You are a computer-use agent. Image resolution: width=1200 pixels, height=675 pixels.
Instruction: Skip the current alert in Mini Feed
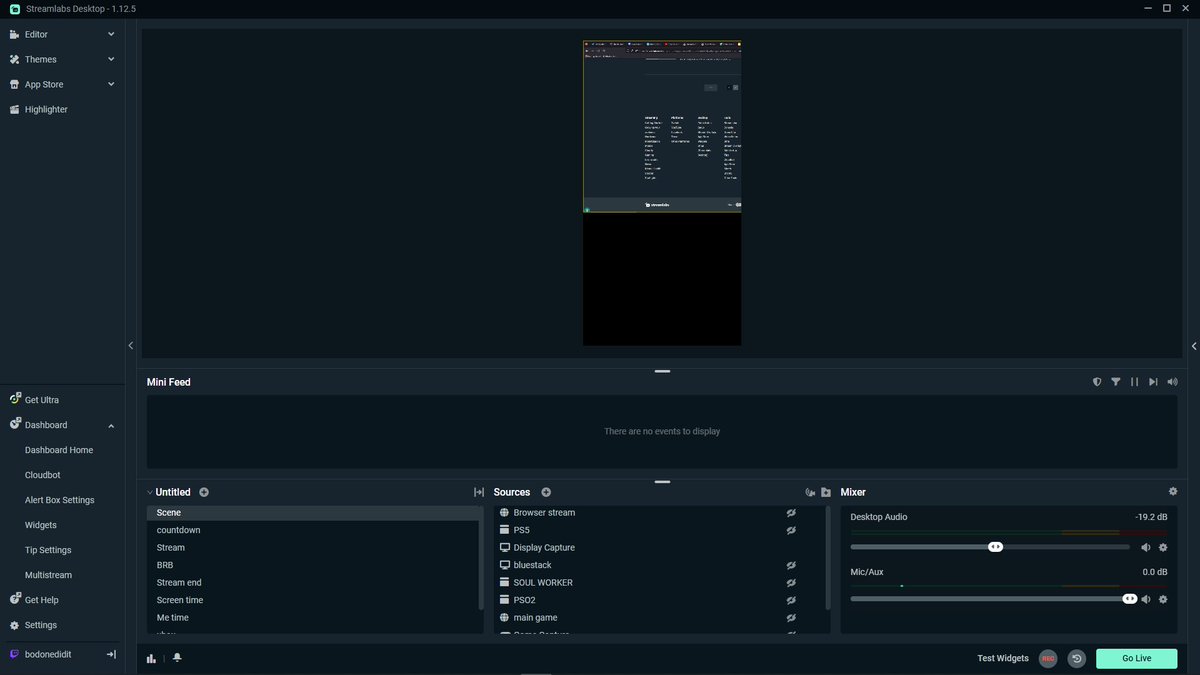1153,382
